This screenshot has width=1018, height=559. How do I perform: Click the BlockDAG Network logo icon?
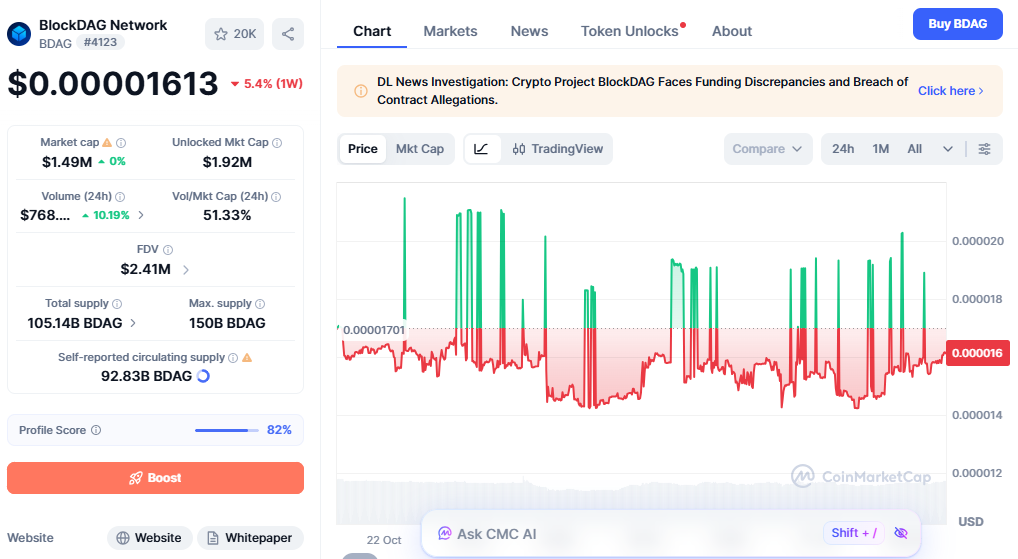[x=19, y=34]
